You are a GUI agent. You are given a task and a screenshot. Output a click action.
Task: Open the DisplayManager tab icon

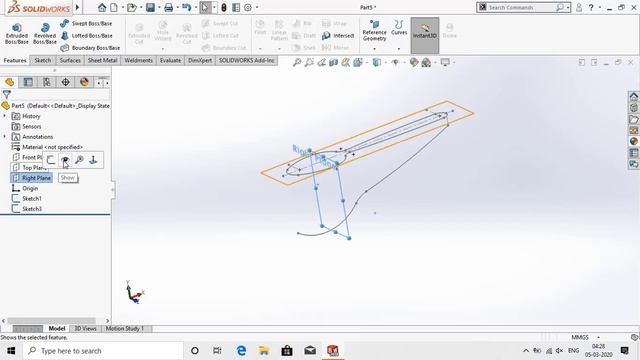[84, 82]
